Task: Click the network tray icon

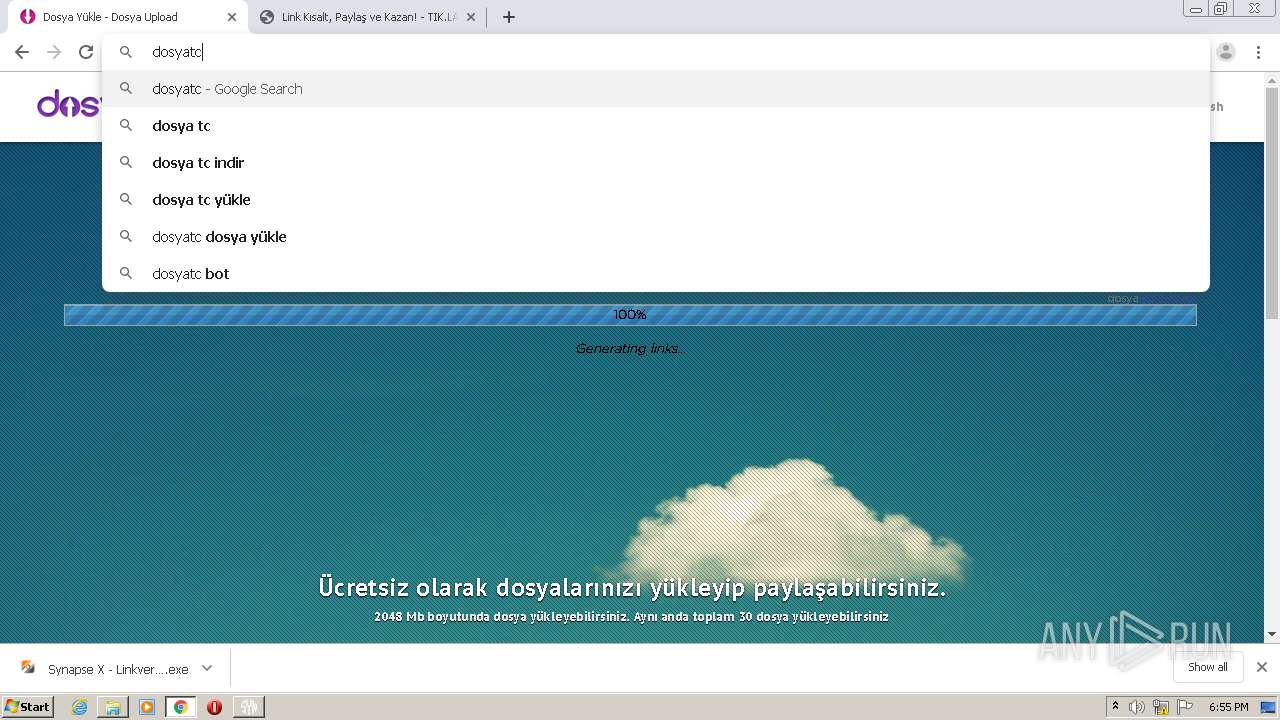Action: [1161, 707]
